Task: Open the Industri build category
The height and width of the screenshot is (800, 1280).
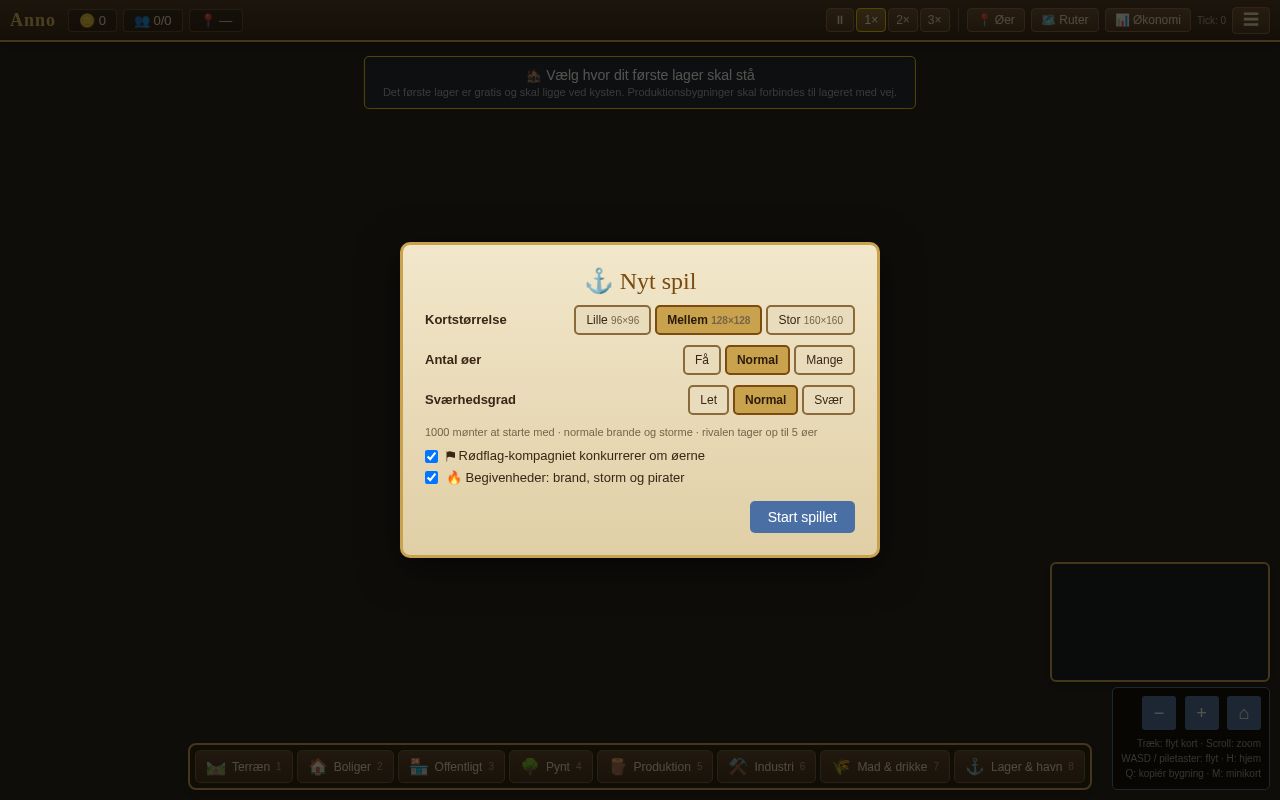Action: point(767,767)
